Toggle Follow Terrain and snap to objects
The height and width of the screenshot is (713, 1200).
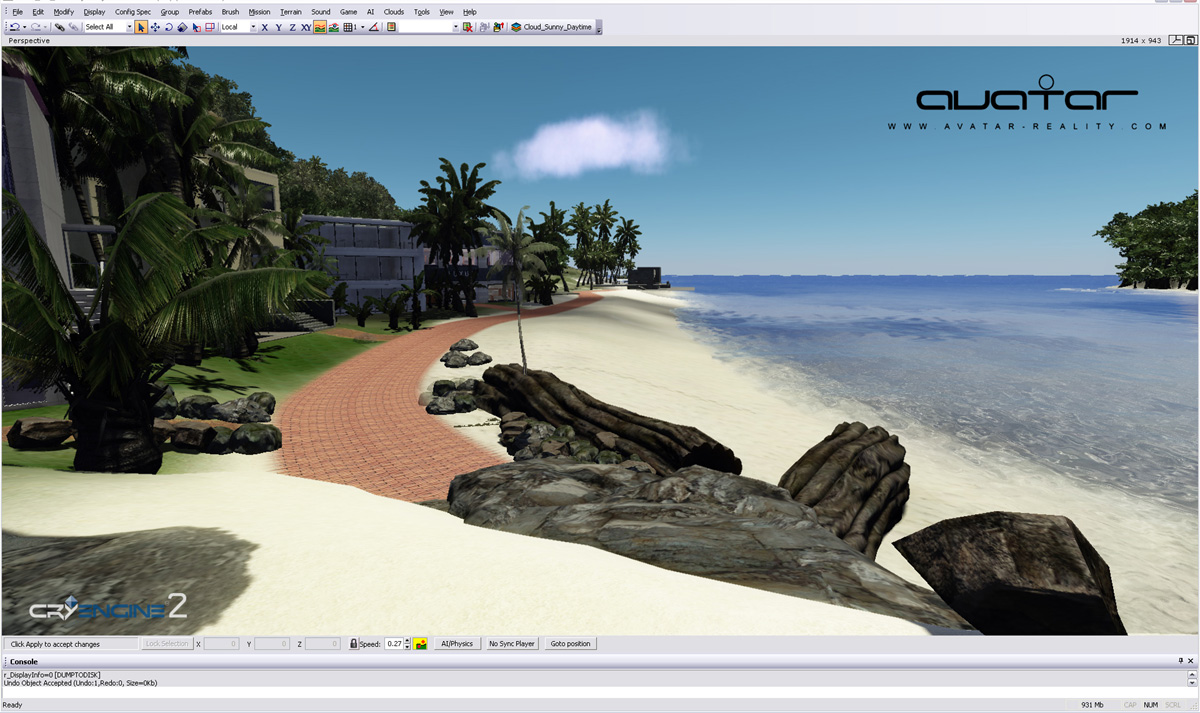coord(333,27)
